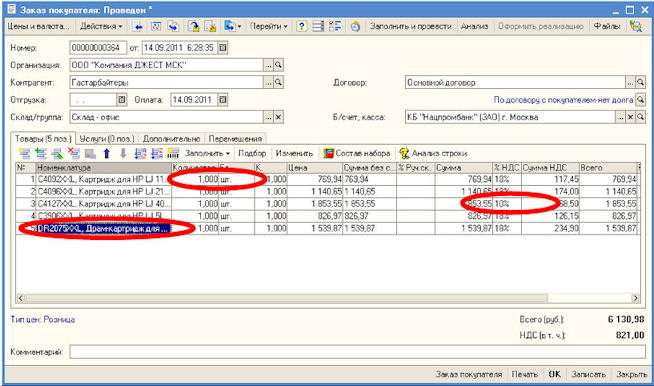The image size is (654, 386).
Task: Save with the Записать button
Action: coord(589,374)
